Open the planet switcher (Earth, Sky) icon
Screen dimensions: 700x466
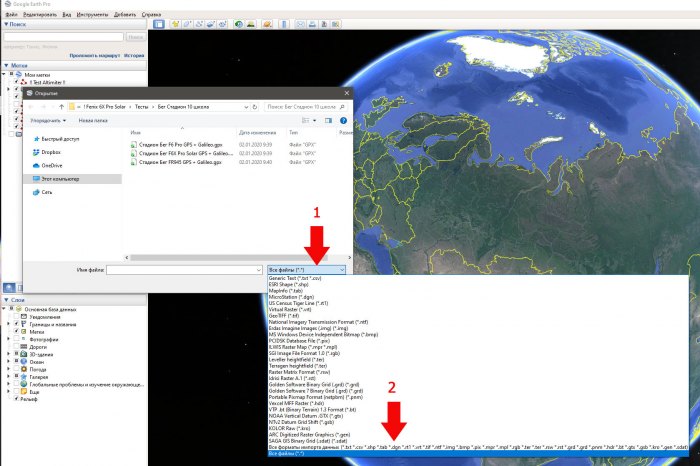click(x=267, y=24)
